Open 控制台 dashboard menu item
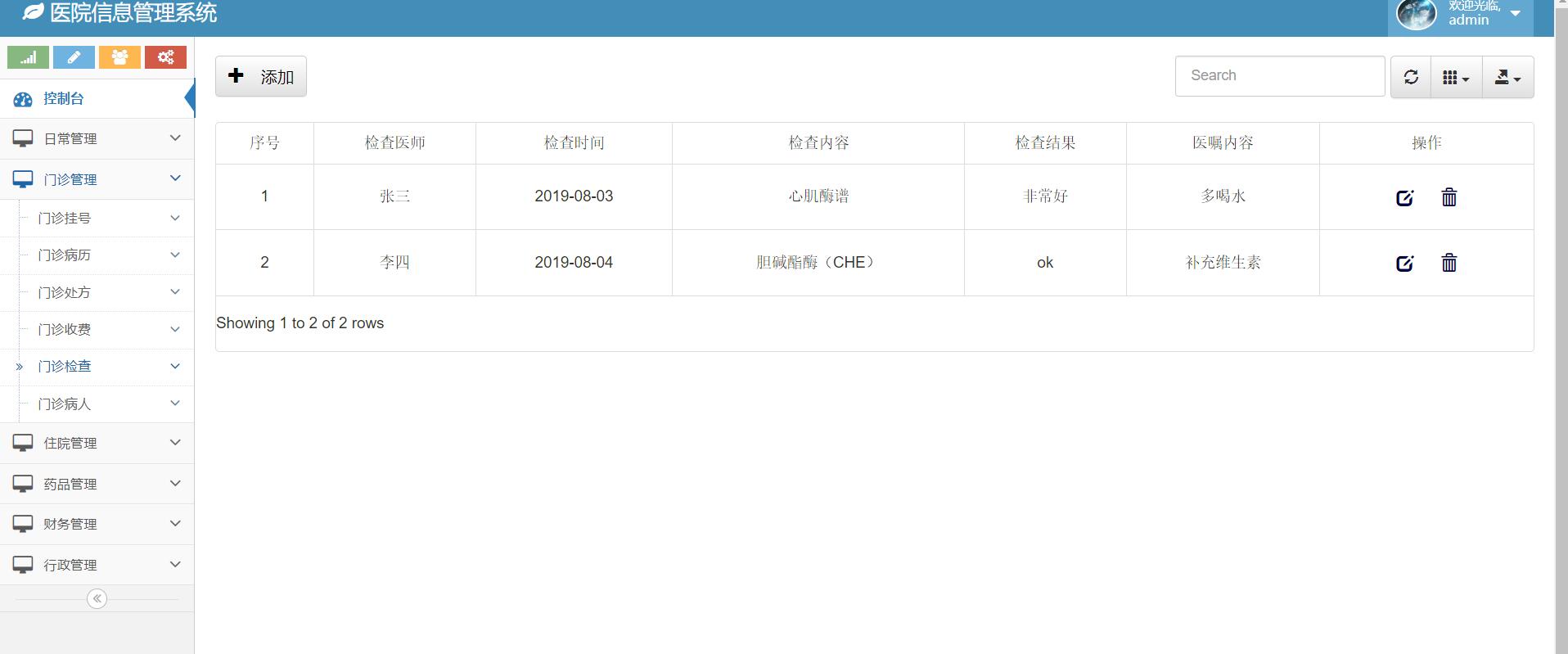The width and height of the screenshot is (1568, 654). (x=97, y=99)
